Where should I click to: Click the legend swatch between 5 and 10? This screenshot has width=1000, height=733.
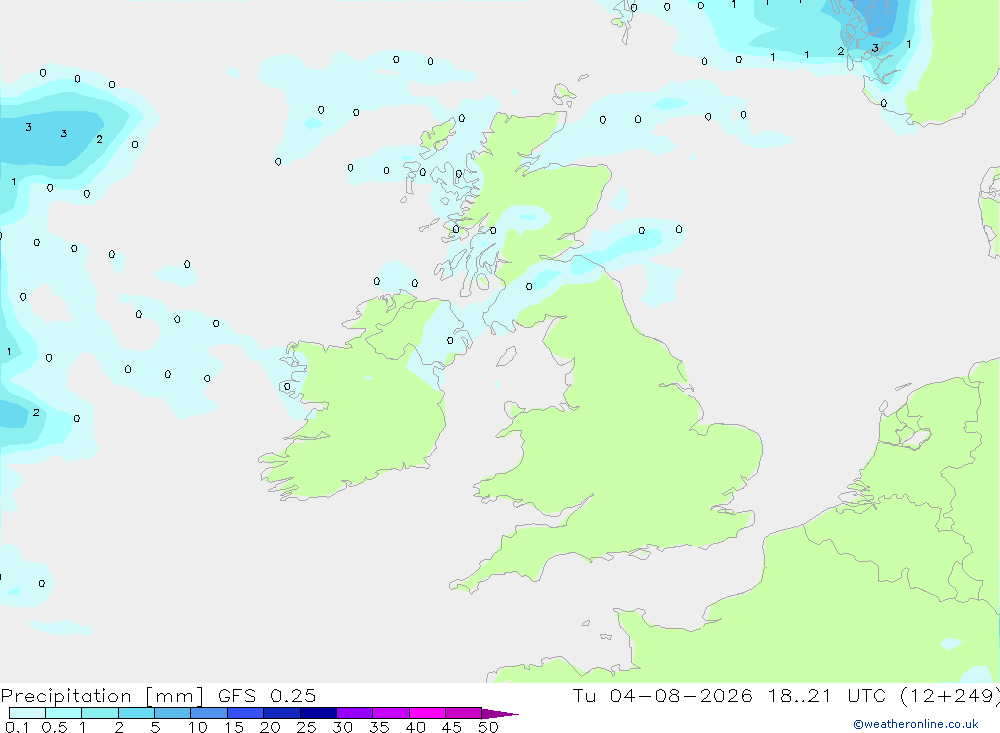pos(173,713)
